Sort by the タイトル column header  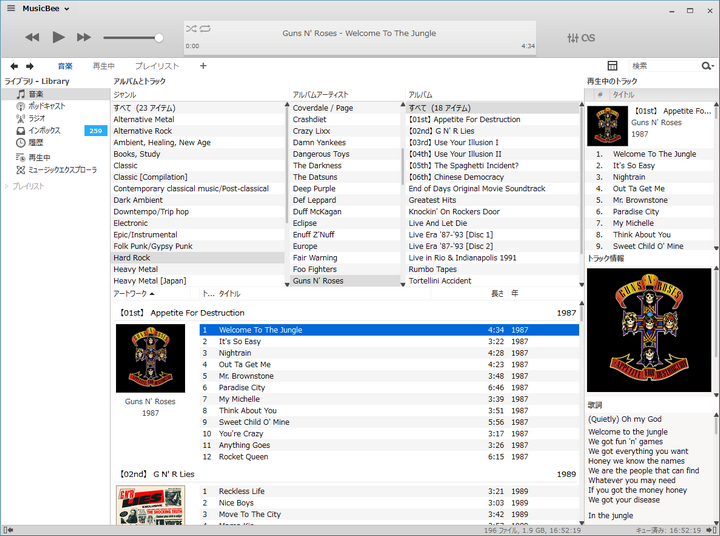324,293
